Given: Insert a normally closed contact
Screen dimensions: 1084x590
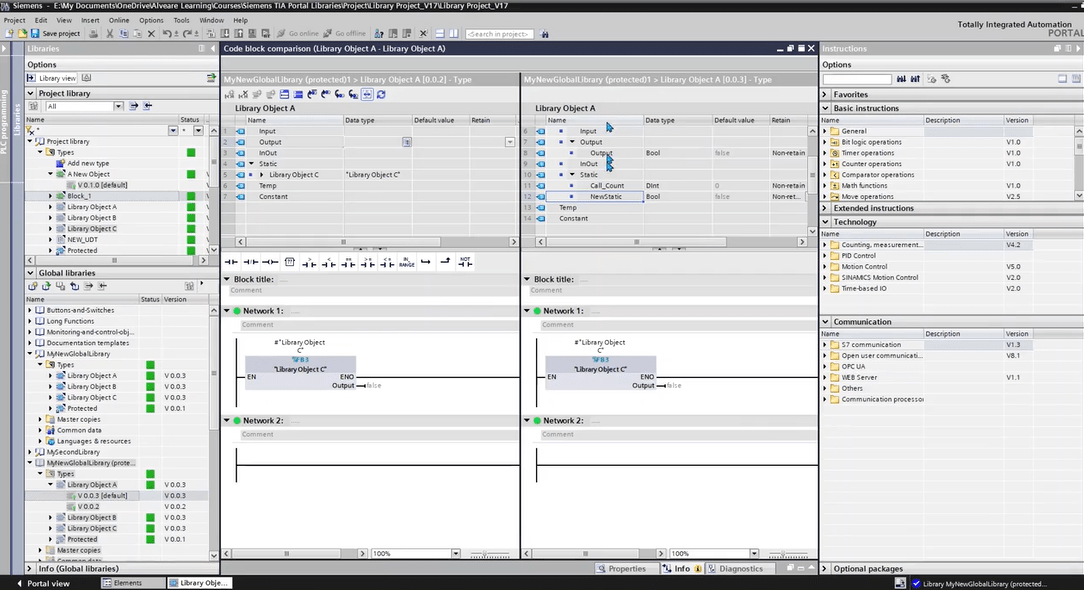Looking at the screenshot, I should tap(250, 262).
